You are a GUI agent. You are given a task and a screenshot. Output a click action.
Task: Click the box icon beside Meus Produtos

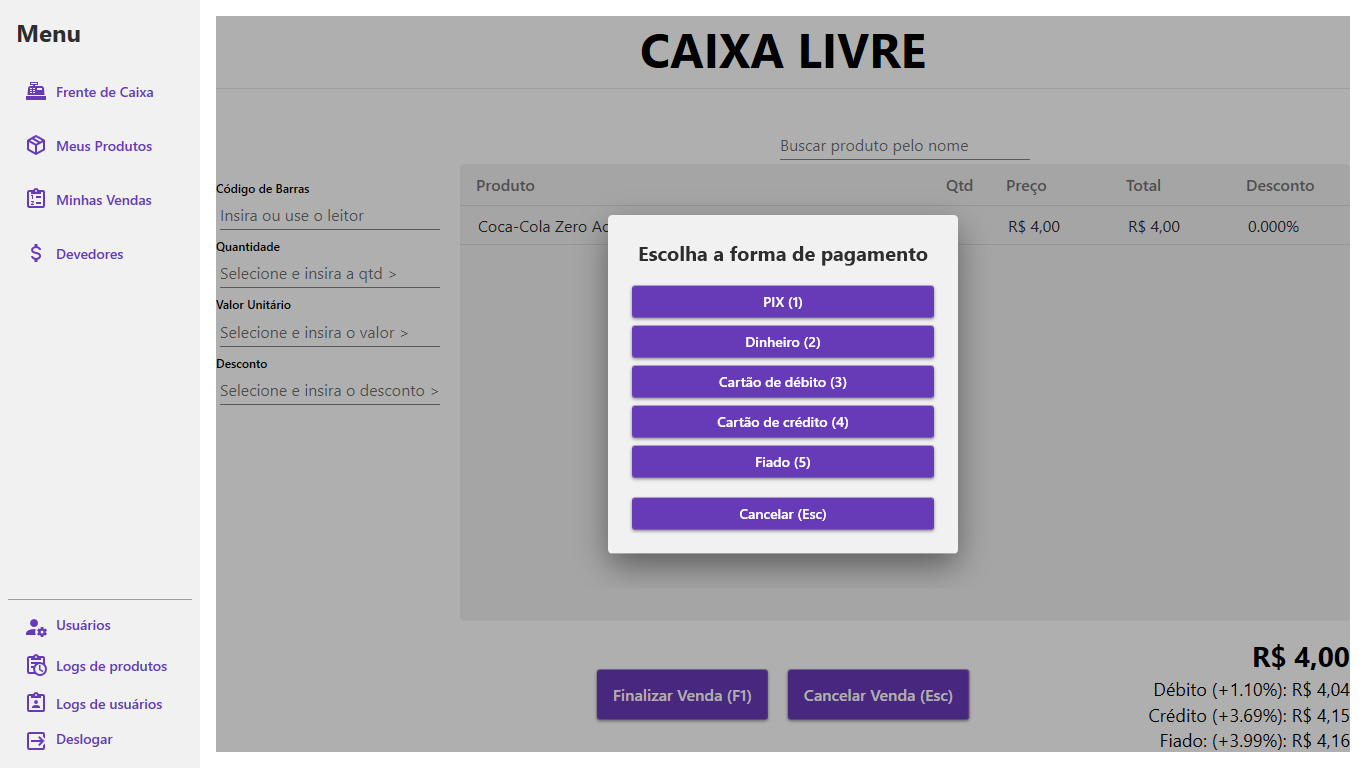(36, 146)
